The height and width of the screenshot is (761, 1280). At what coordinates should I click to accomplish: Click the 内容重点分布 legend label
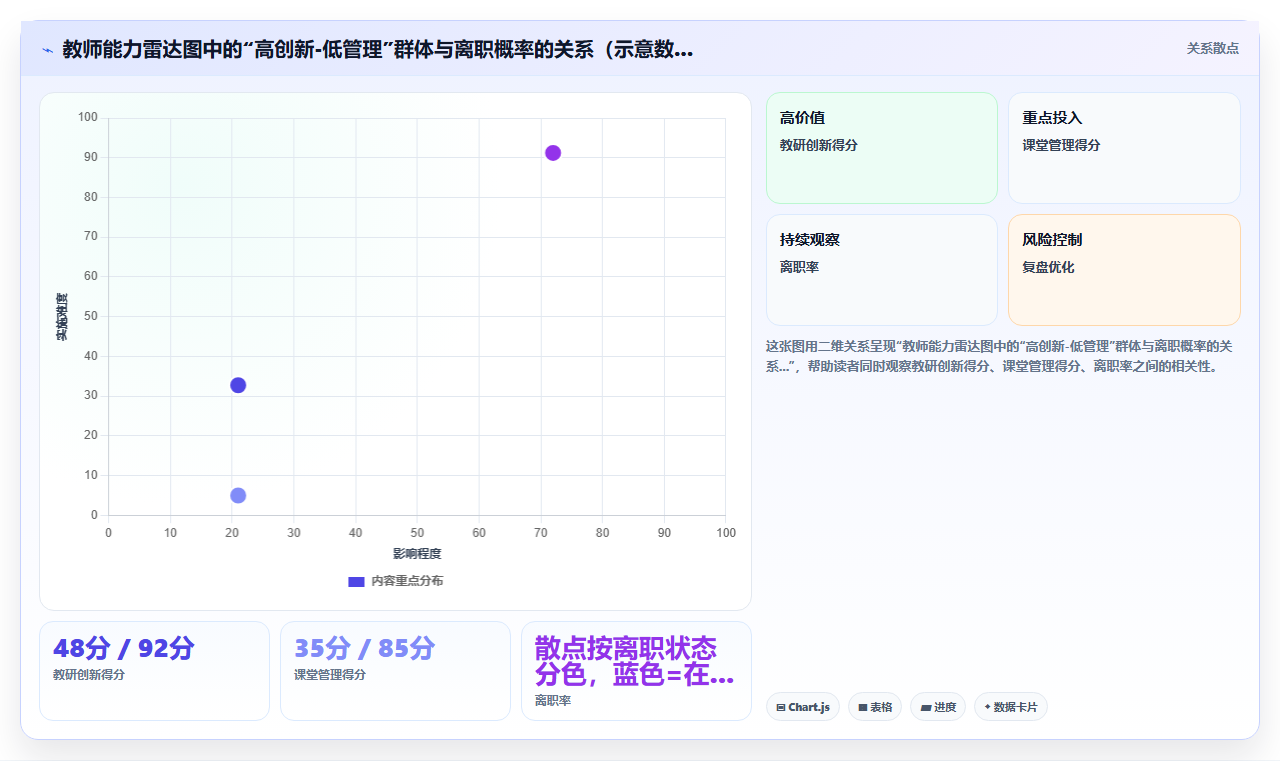(x=407, y=581)
